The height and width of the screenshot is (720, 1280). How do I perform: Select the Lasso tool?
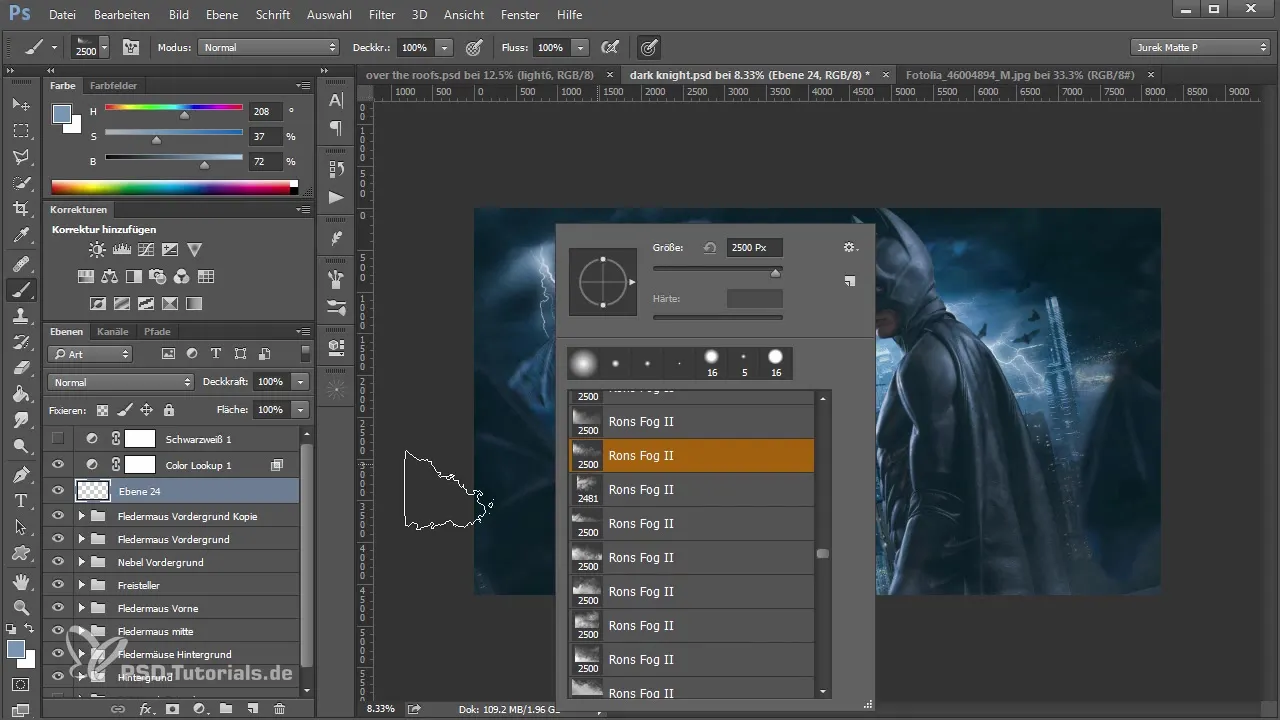coord(21,157)
